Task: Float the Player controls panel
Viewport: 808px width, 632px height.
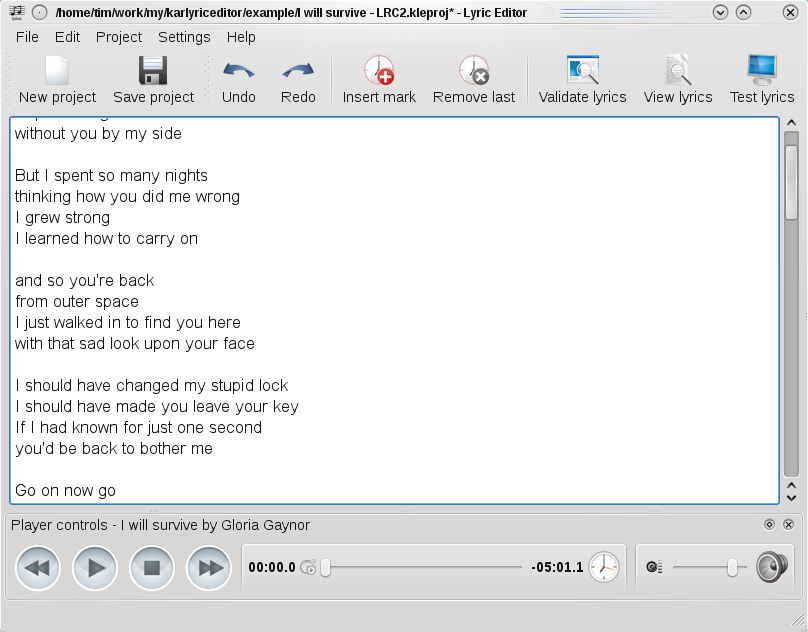Action: click(x=769, y=525)
